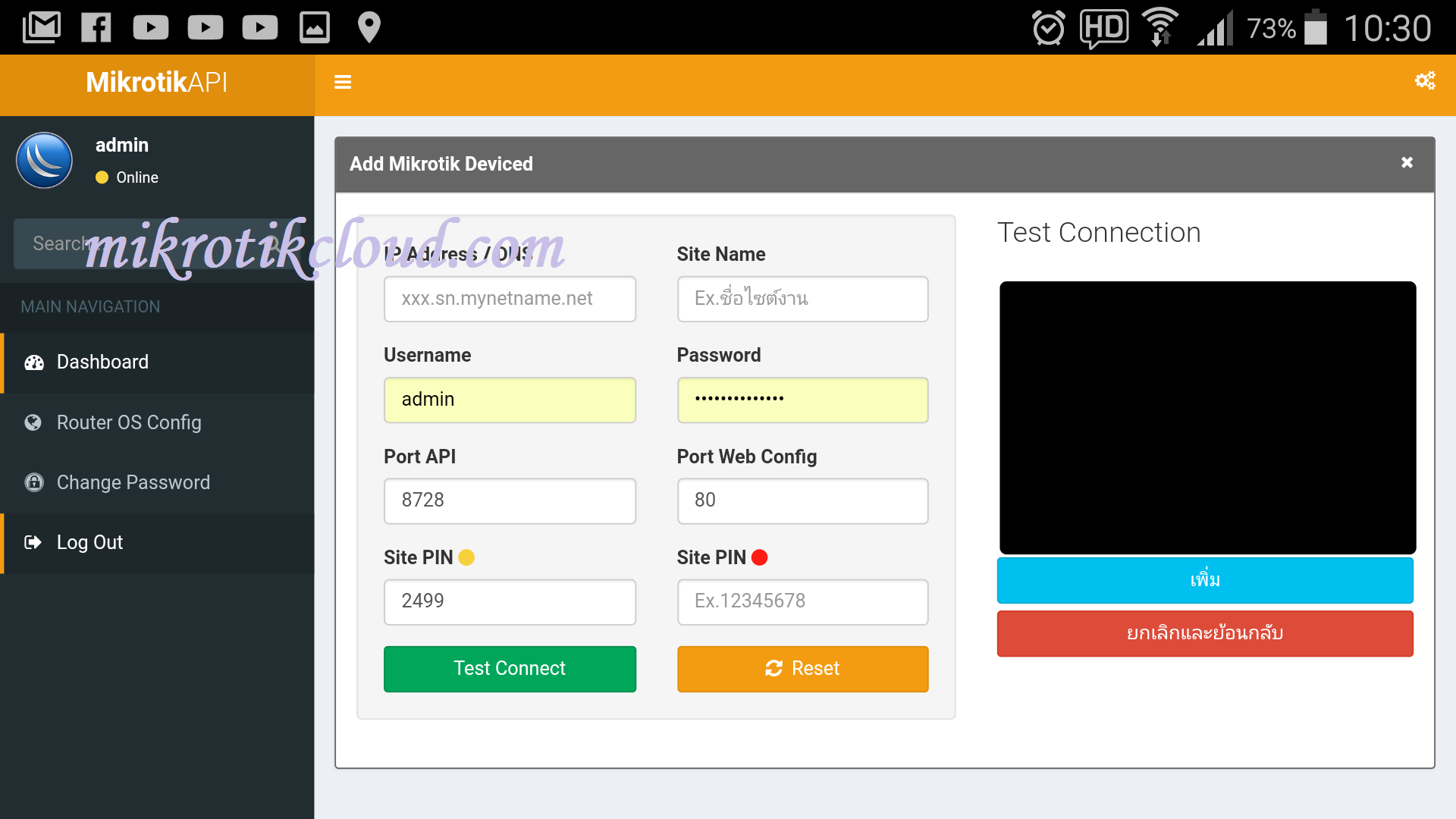Viewport: 1456px width, 819px height.
Task: Click the green Test Connect button
Action: point(510,669)
